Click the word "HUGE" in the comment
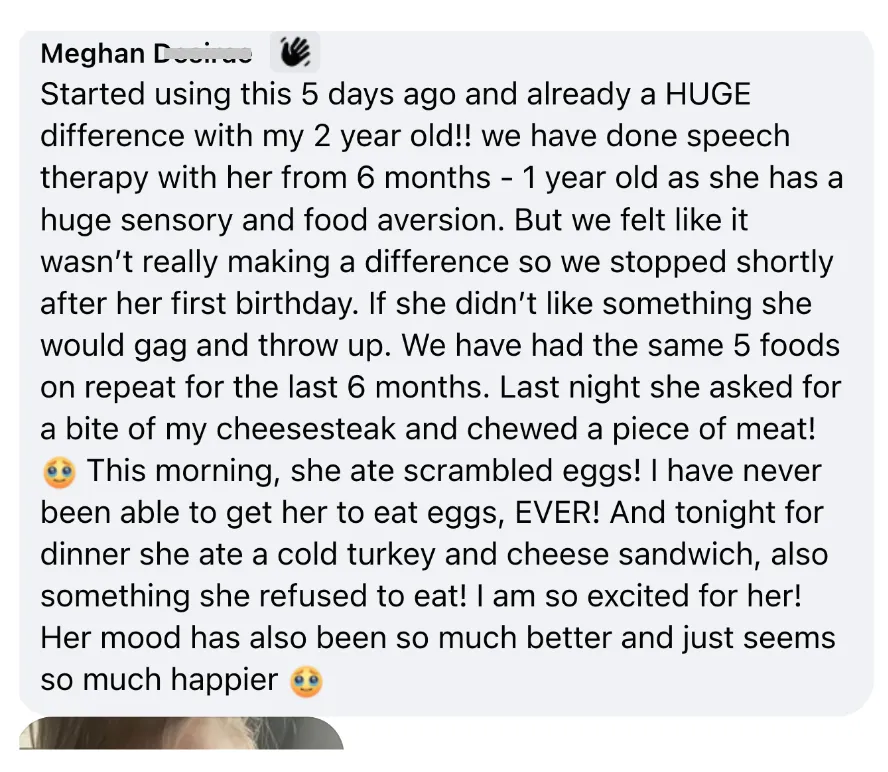The height and width of the screenshot is (772, 888). click(x=708, y=94)
